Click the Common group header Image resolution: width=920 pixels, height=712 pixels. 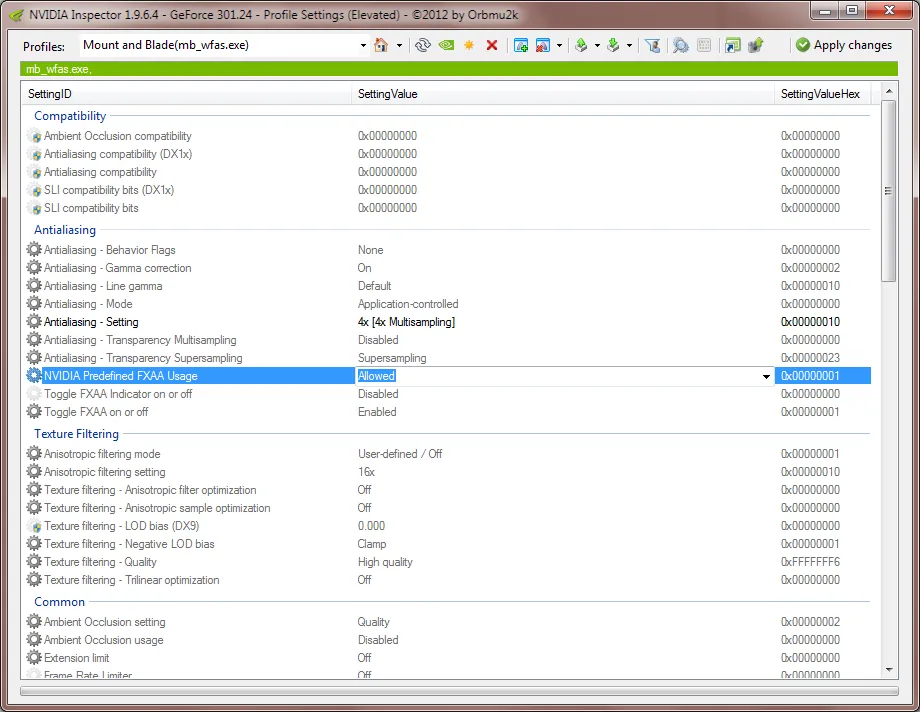(59, 602)
